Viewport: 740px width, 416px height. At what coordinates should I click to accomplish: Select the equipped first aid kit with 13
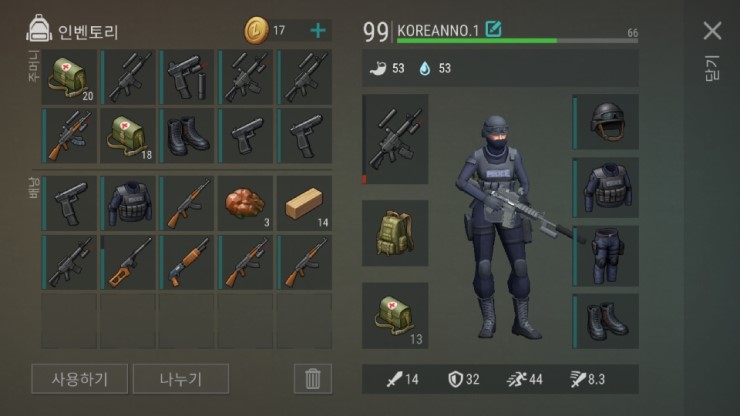click(x=395, y=315)
